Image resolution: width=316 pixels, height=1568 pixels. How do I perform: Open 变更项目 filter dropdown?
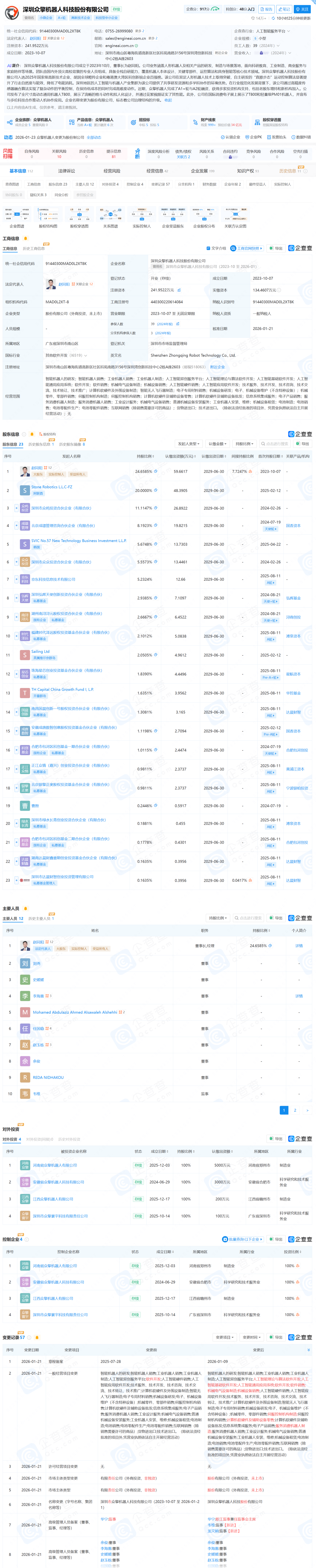[225, 1337]
